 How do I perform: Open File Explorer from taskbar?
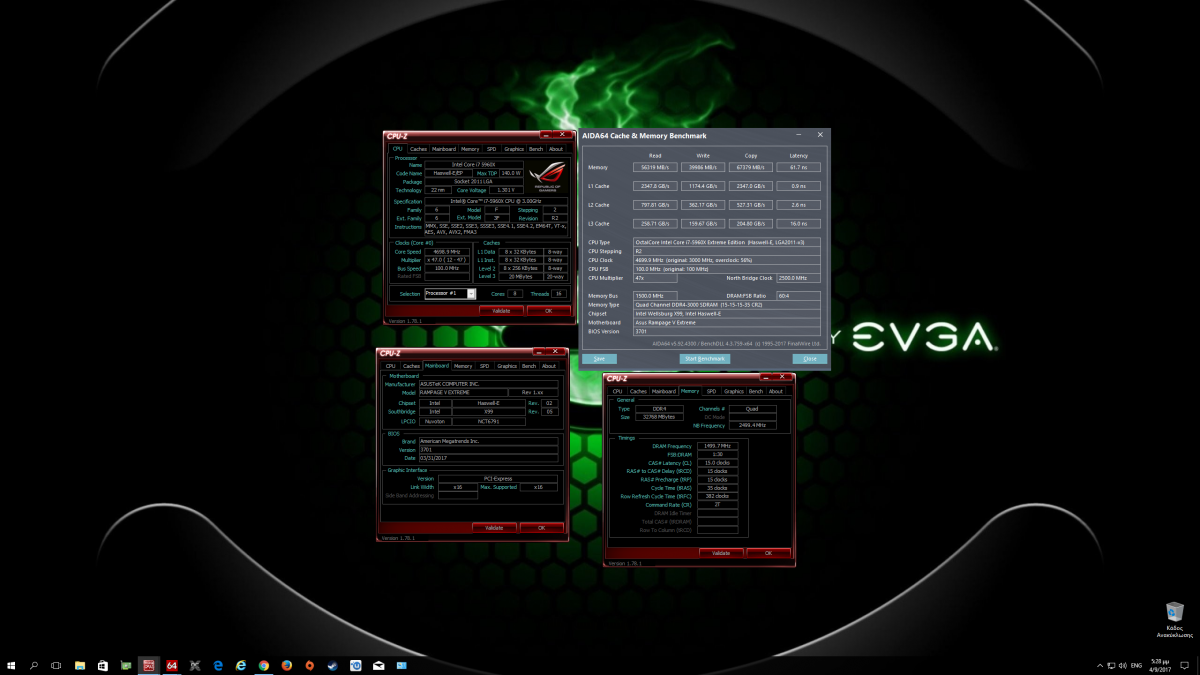80,665
